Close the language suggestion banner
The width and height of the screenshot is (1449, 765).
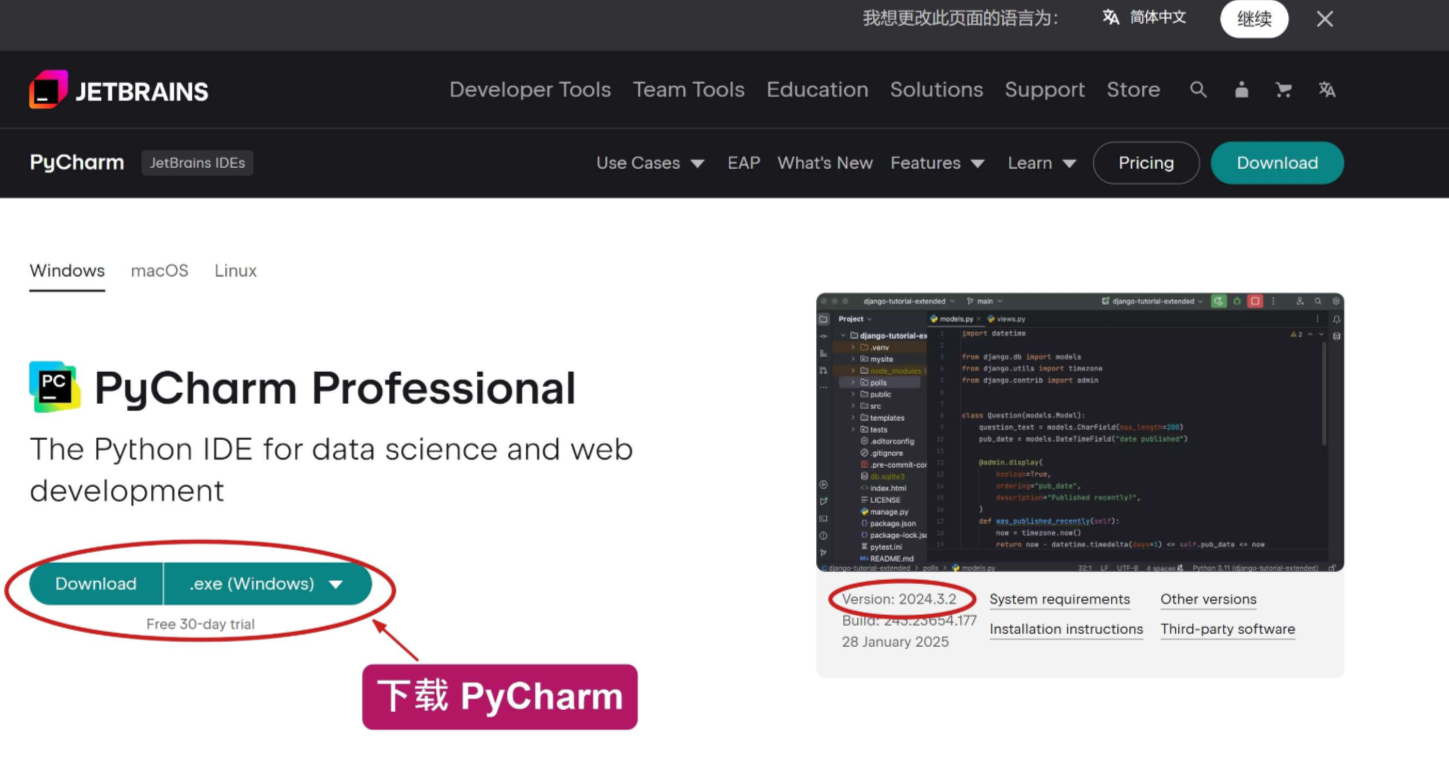coord(1325,19)
